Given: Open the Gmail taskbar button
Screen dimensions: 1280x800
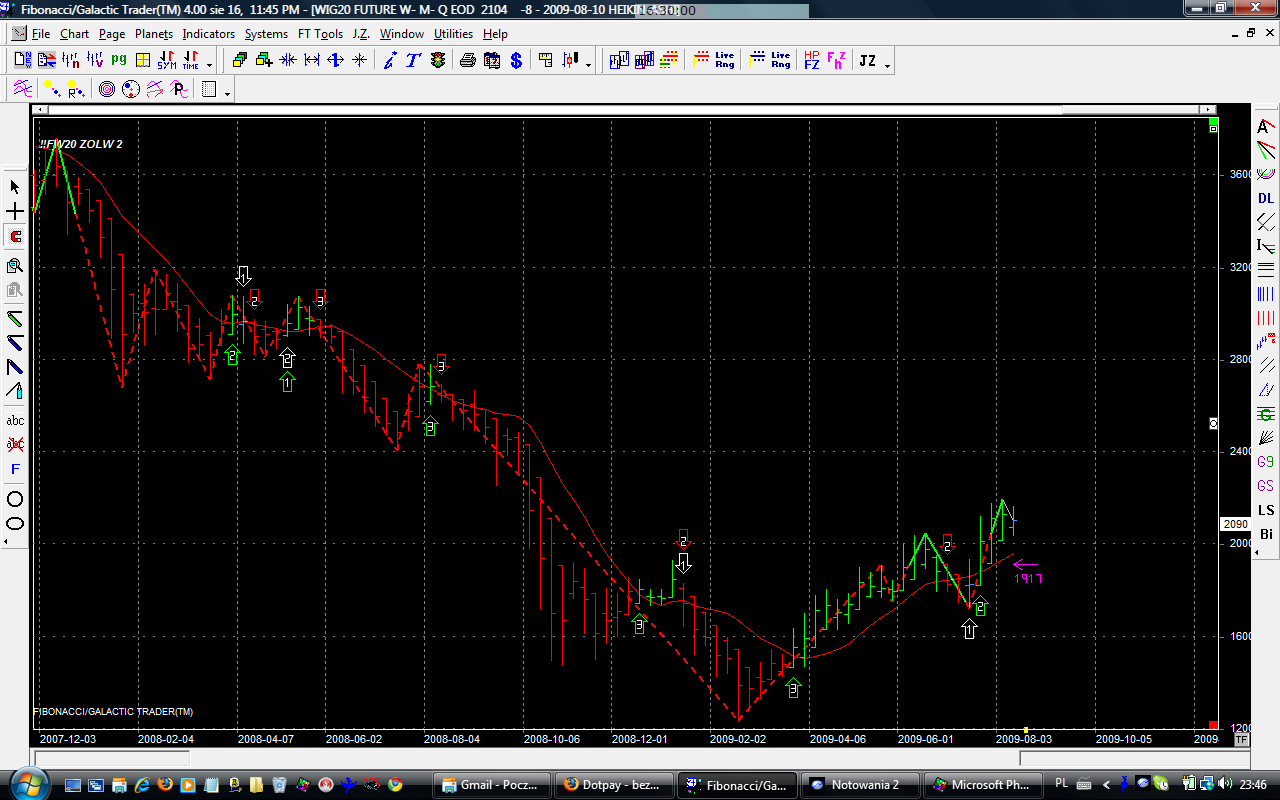Looking at the screenshot, I should tap(493, 785).
